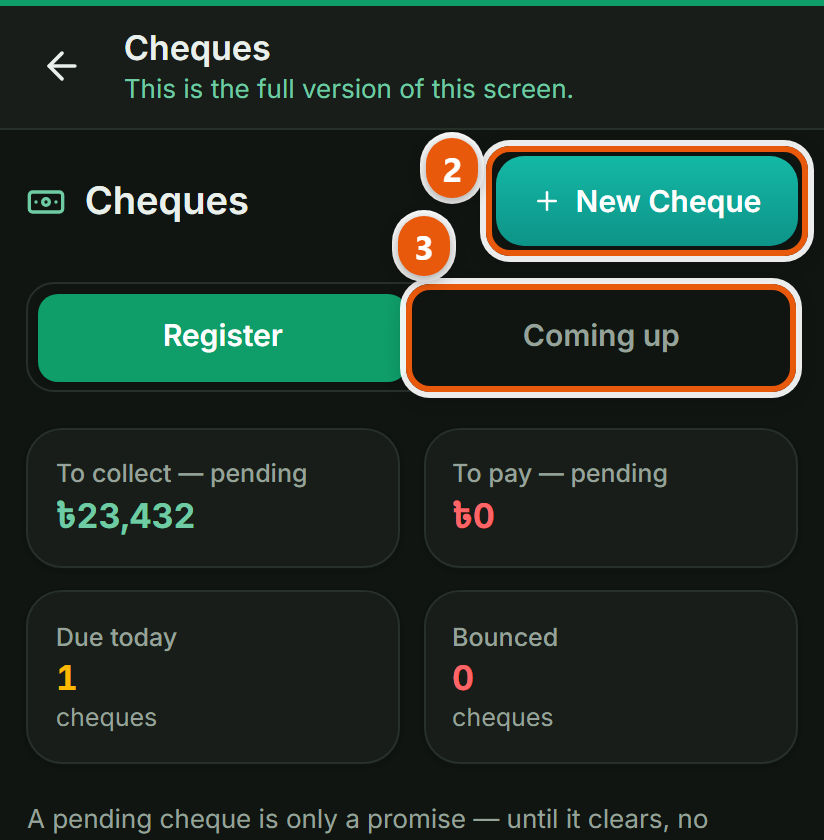The width and height of the screenshot is (824, 840).
Task: Click the Cheques header title
Action: (197, 49)
